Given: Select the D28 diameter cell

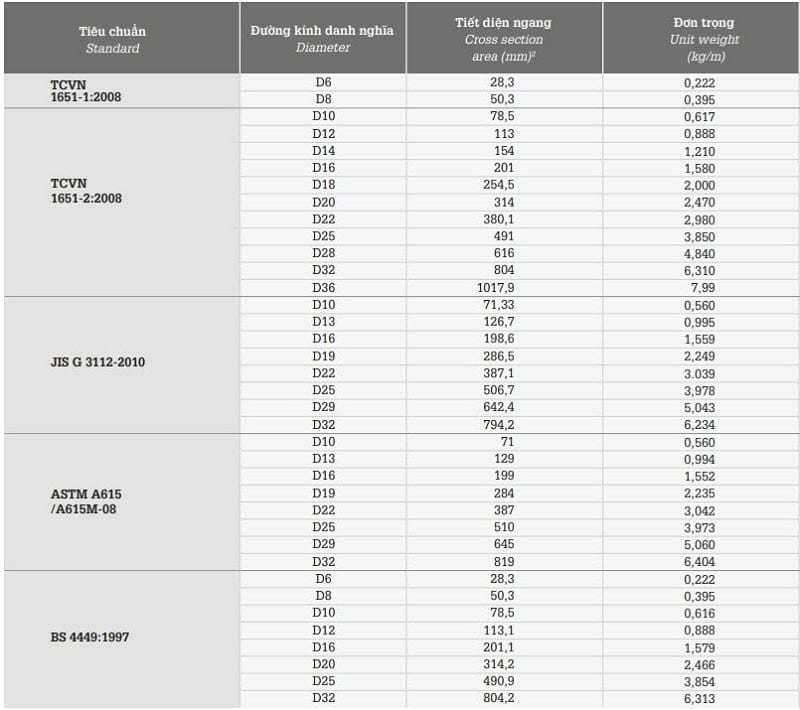Looking at the screenshot, I should click(323, 254).
